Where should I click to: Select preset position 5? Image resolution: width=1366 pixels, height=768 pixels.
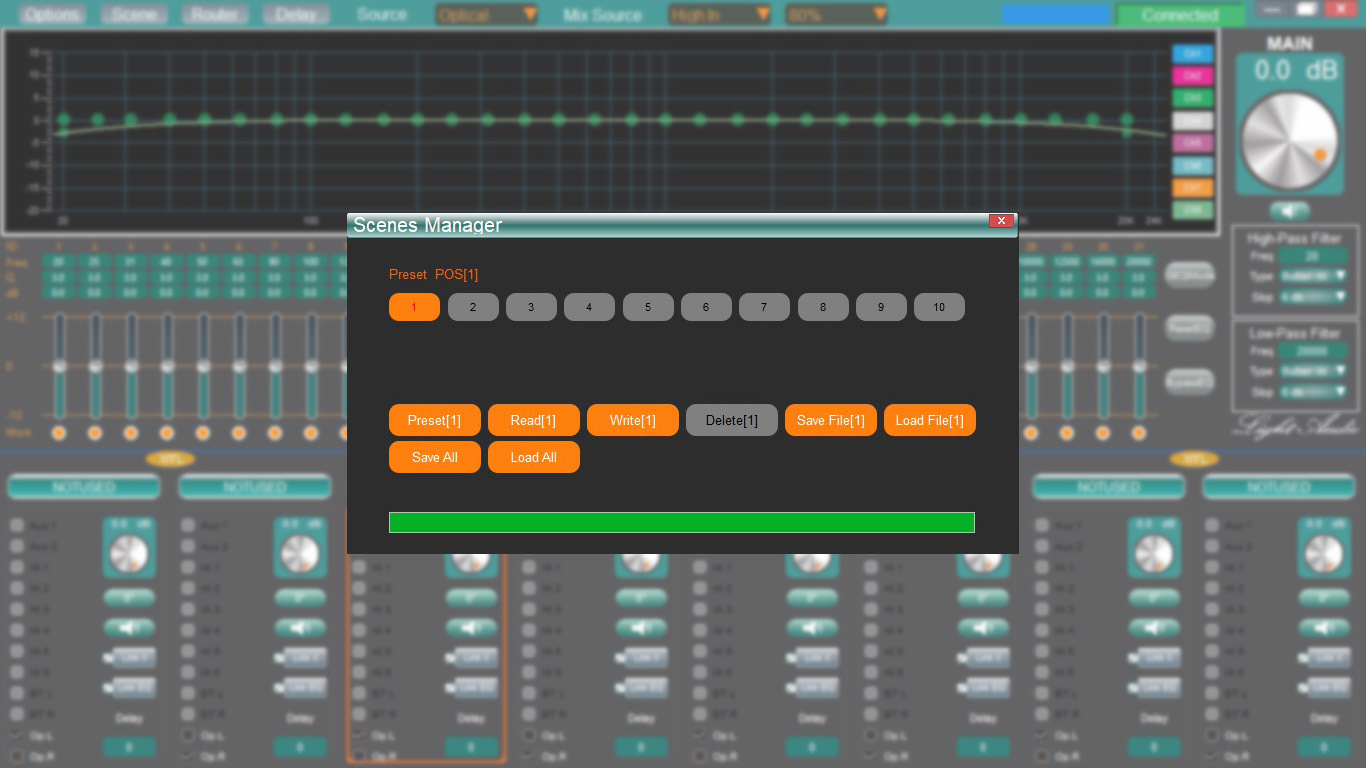(647, 307)
